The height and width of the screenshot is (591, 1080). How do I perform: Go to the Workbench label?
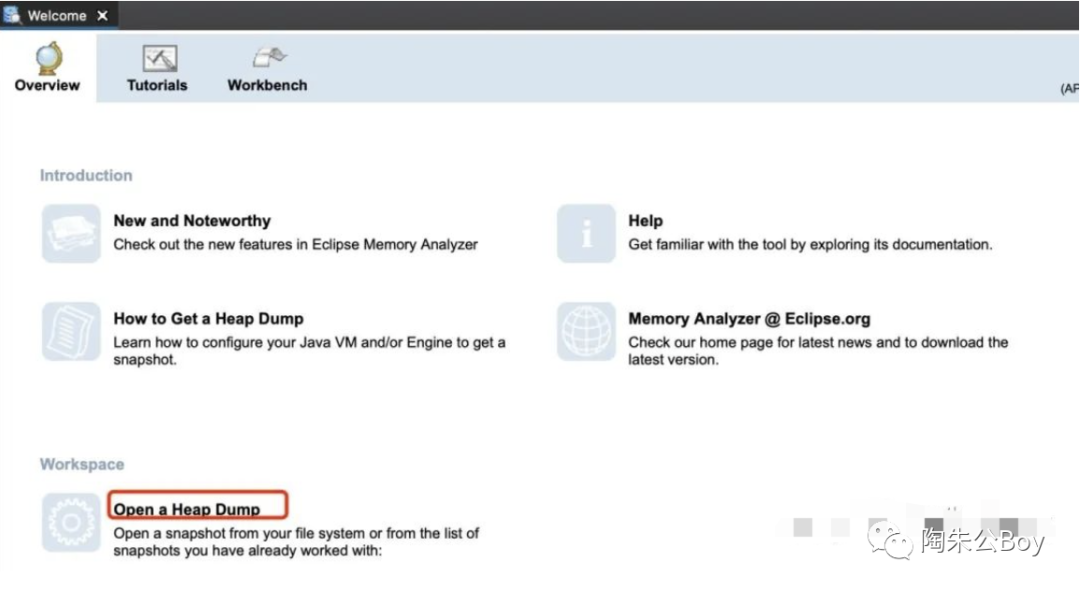pyautogui.click(x=267, y=85)
